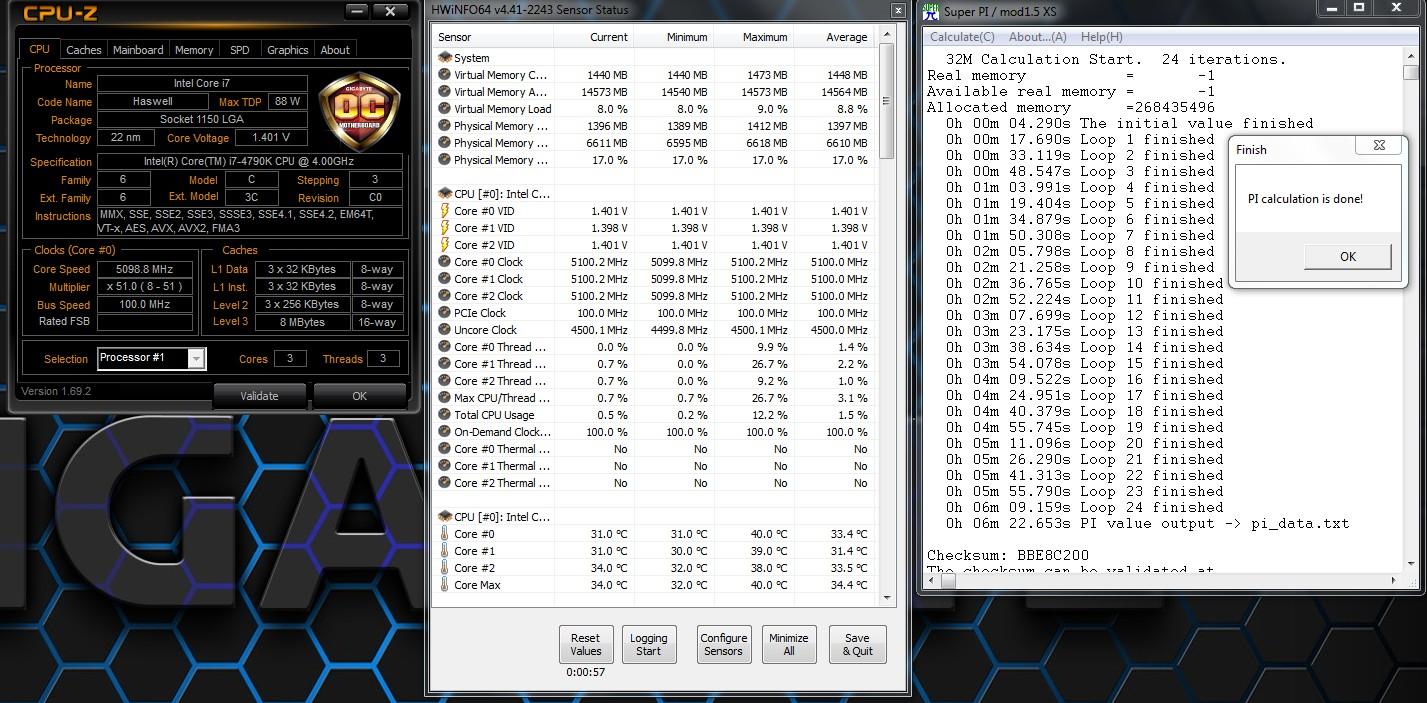Click the Core #0 Thermal row icon
Screen dimensions: 1427x703
pyautogui.click(x=445, y=449)
